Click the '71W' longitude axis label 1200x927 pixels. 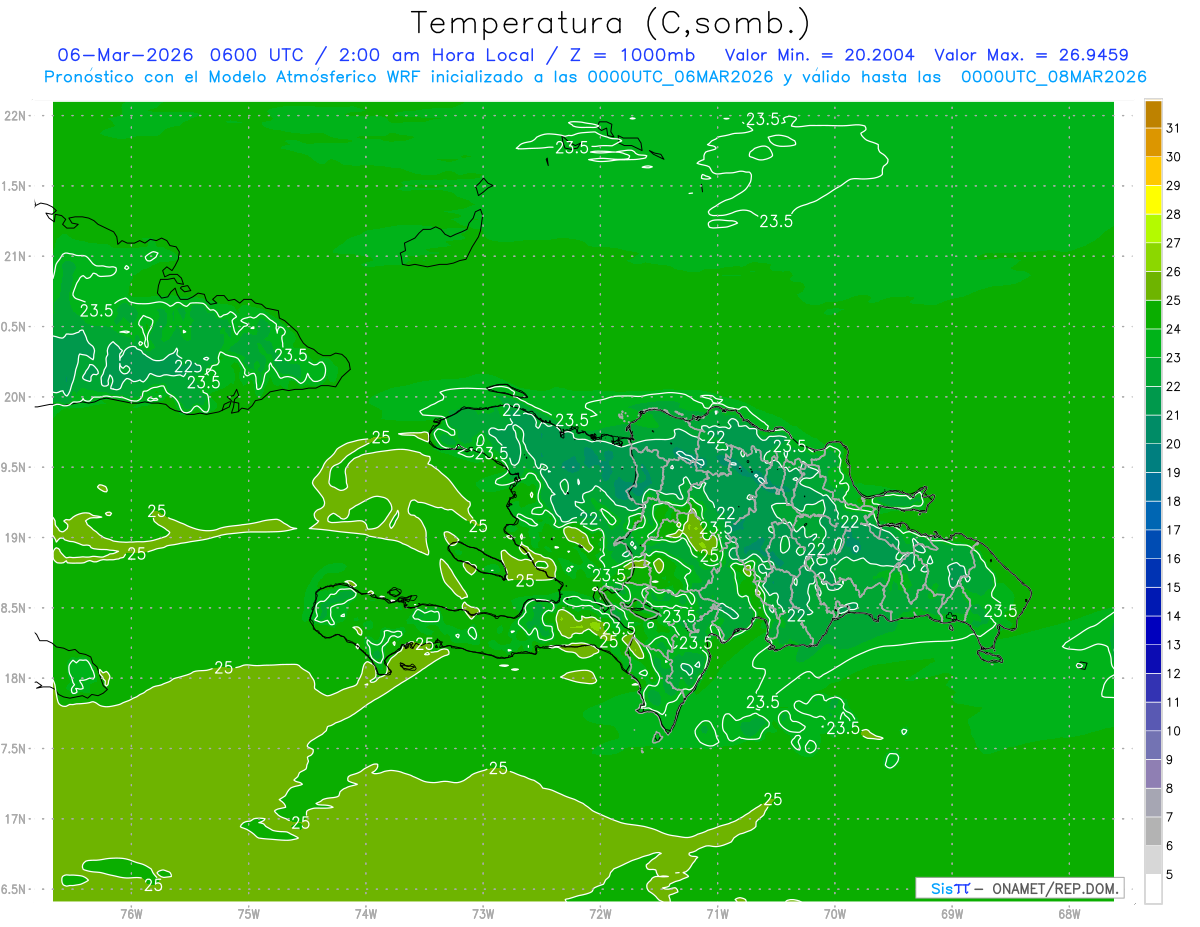click(717, 914)
